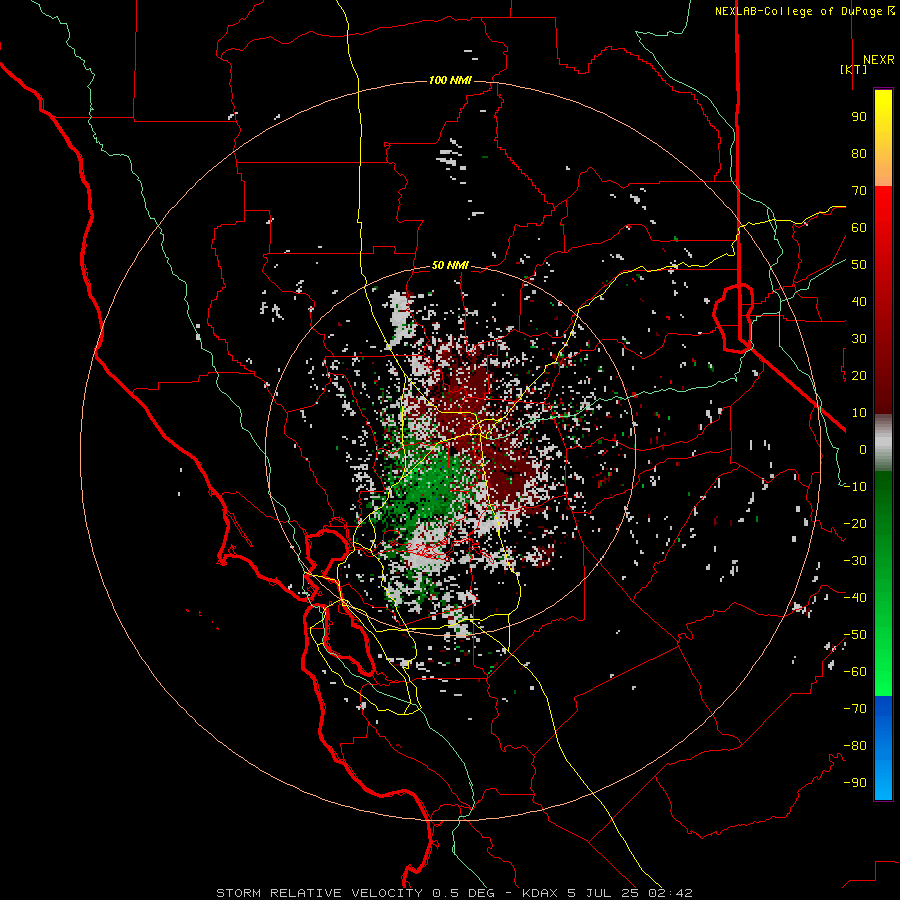Image resolution: width=900 pixels, height=900 pixels.
Task: Click the 0 knots scale label
Action: point(863,449)
